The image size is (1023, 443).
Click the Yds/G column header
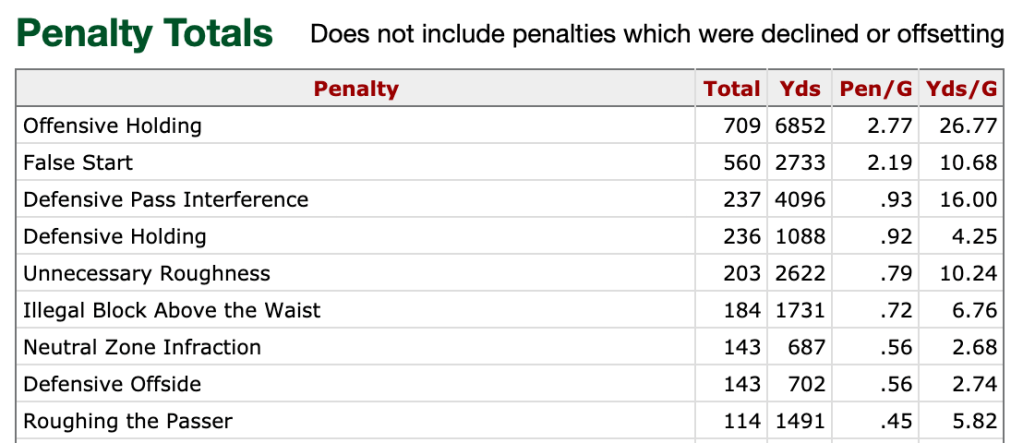tap(962, 88)
